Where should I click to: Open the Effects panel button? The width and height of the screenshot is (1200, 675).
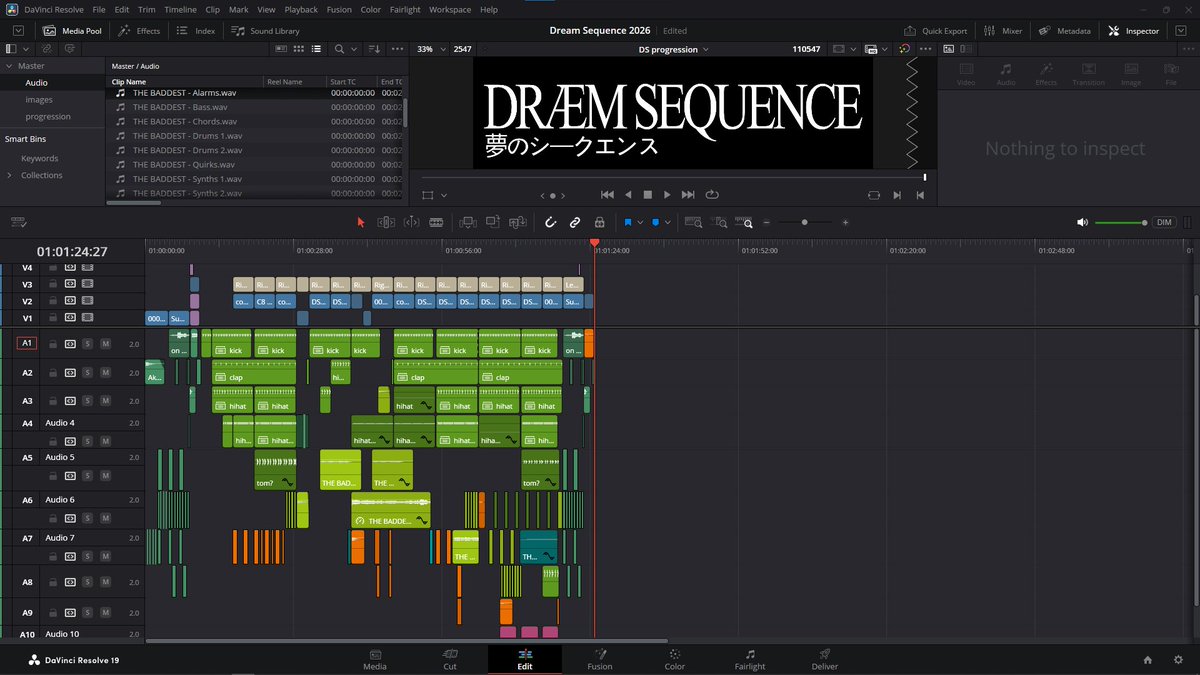139,31
